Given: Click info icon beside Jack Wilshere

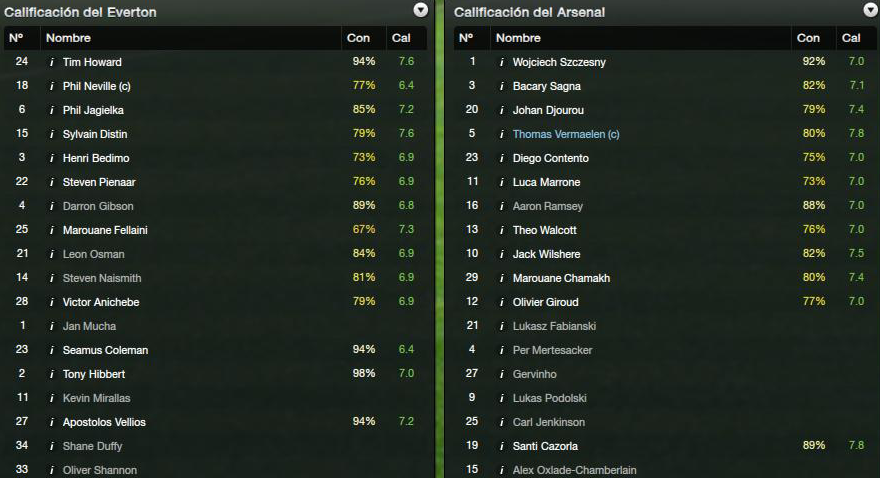Looking at the screenshot, I should pos(502,254).
